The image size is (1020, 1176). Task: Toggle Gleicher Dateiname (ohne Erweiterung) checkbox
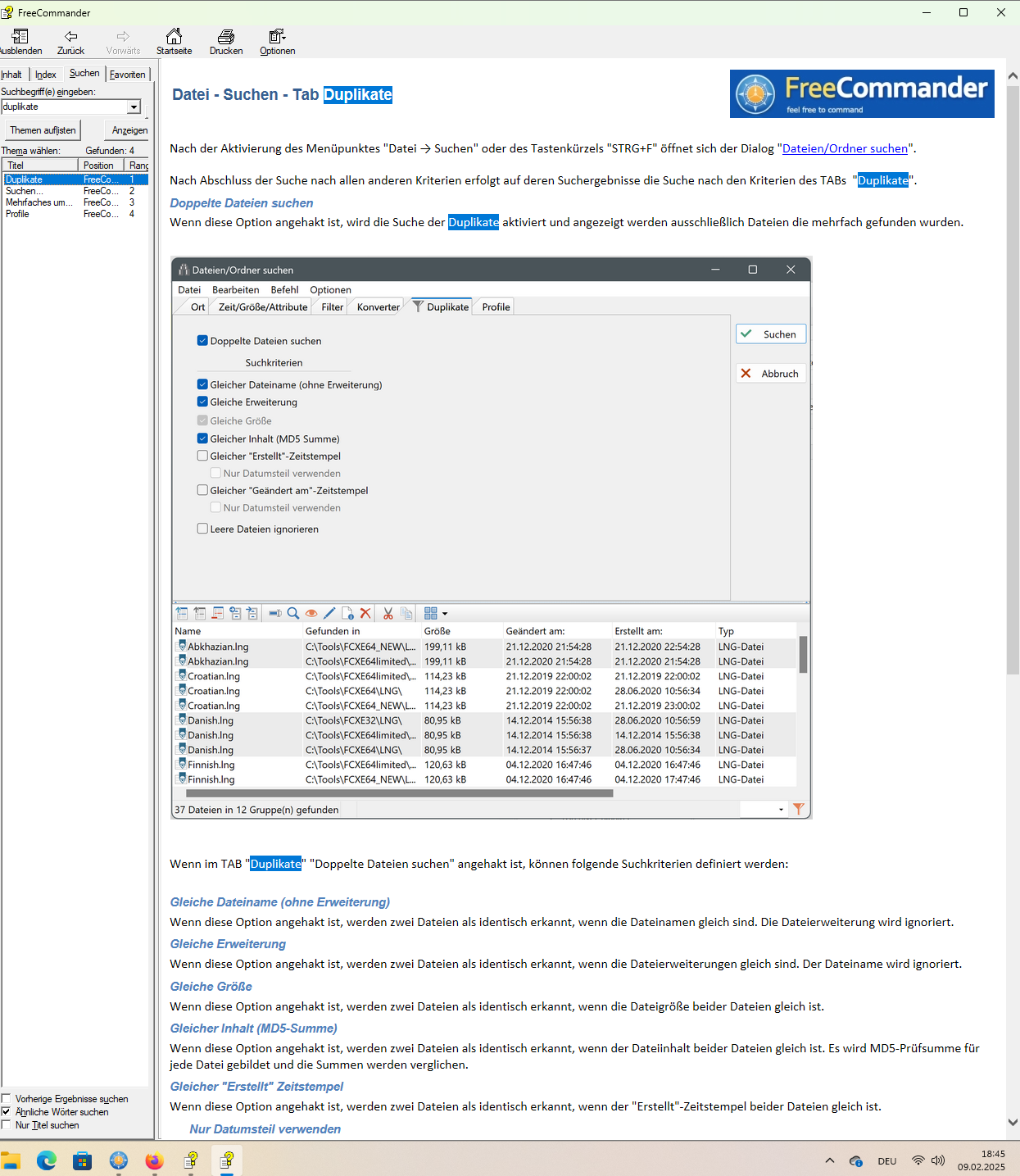tap(202, 384)
